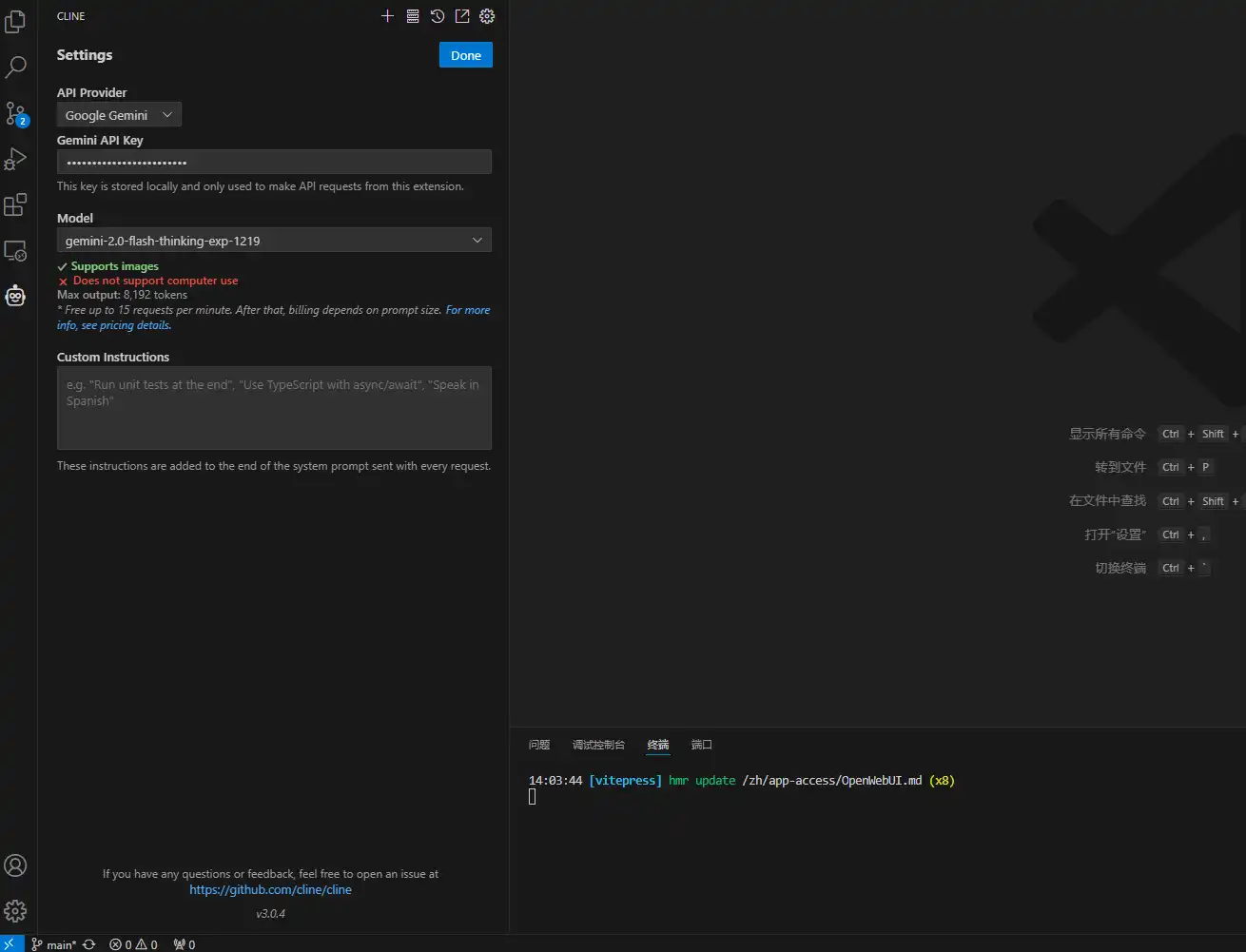Image resolution: width=1246 pixels, height=952 pixels.
Task: Switch to the 调试控制台 panel tab
Action: point(598,745)
